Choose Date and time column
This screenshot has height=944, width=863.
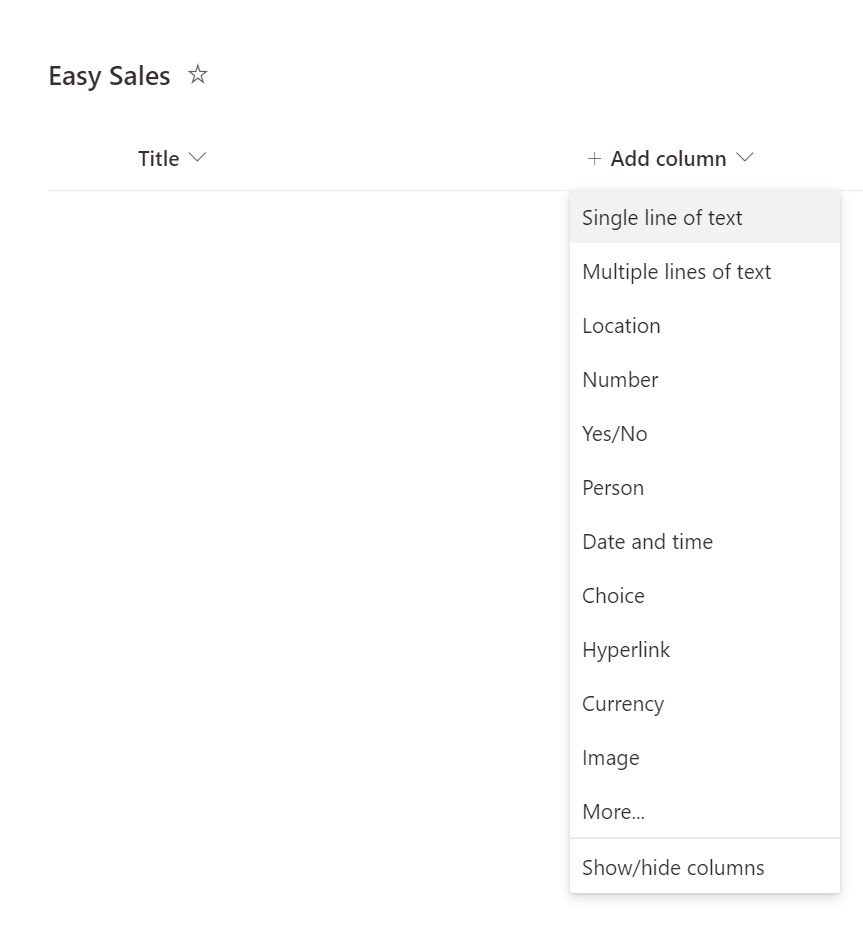647,542
